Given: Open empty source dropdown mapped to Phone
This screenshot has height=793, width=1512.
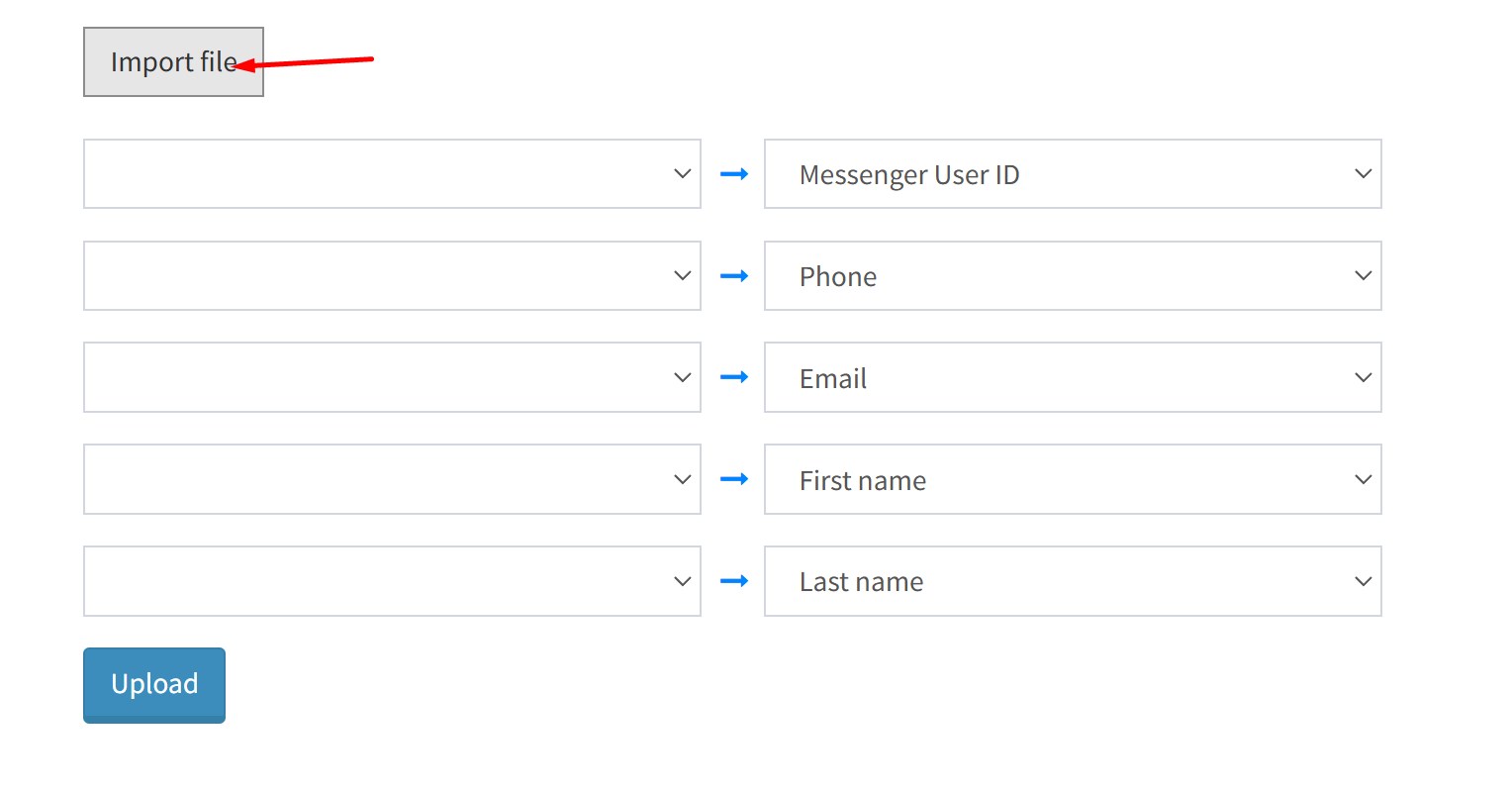Looking at the screenshot, I should click(x=392, y=276).
